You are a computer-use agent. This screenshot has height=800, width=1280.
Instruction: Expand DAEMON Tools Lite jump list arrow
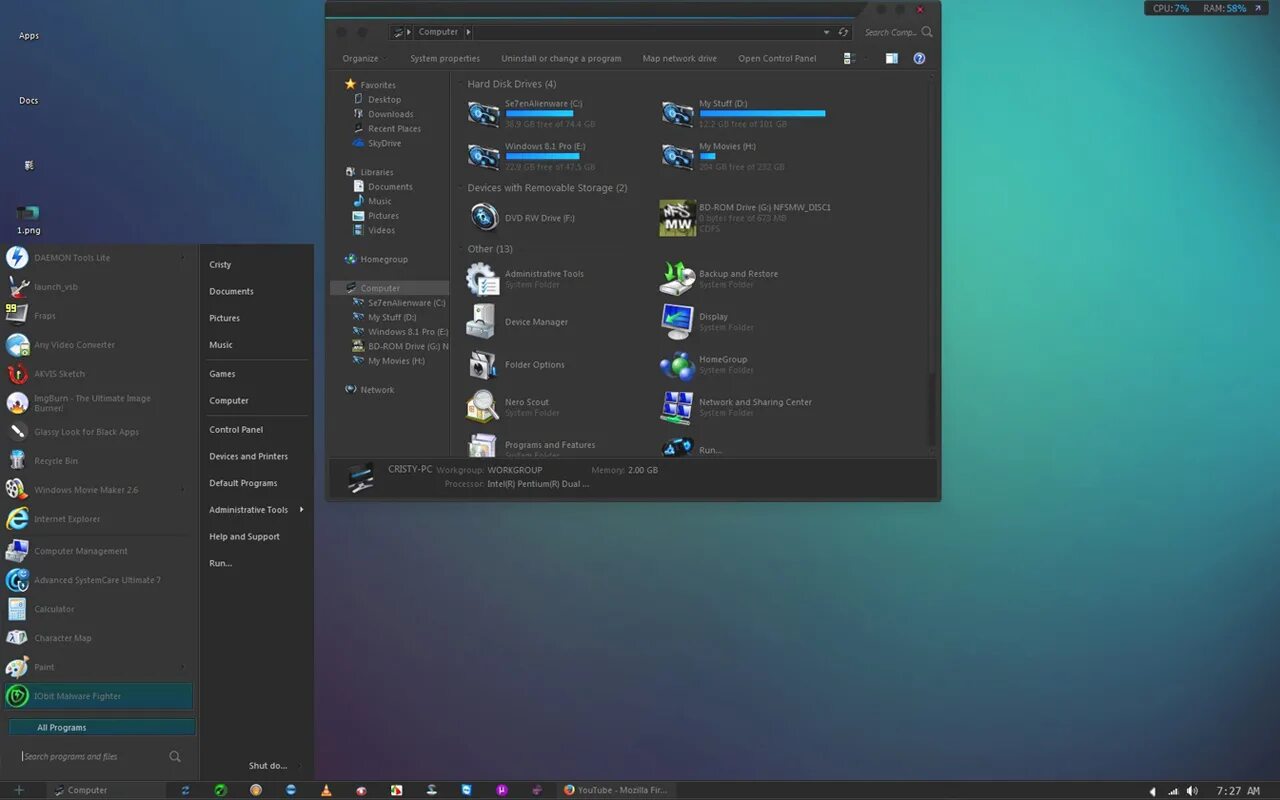[183, 258]
